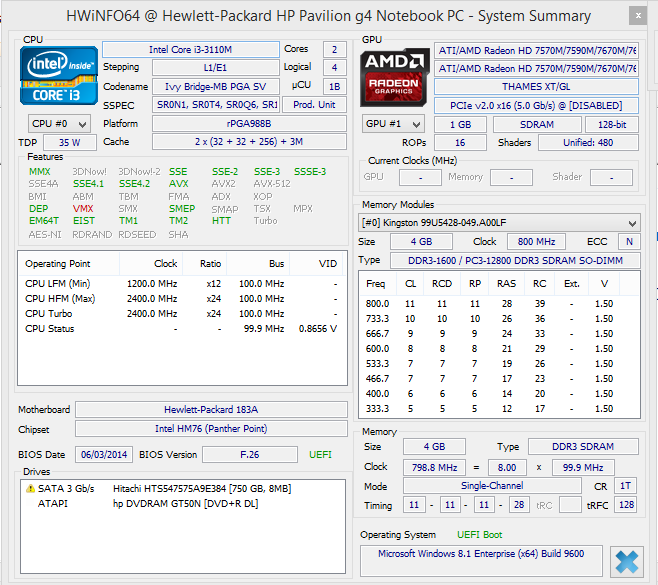
Task: Select the 666.7 frequency timing row
Action: click(499, 334)
